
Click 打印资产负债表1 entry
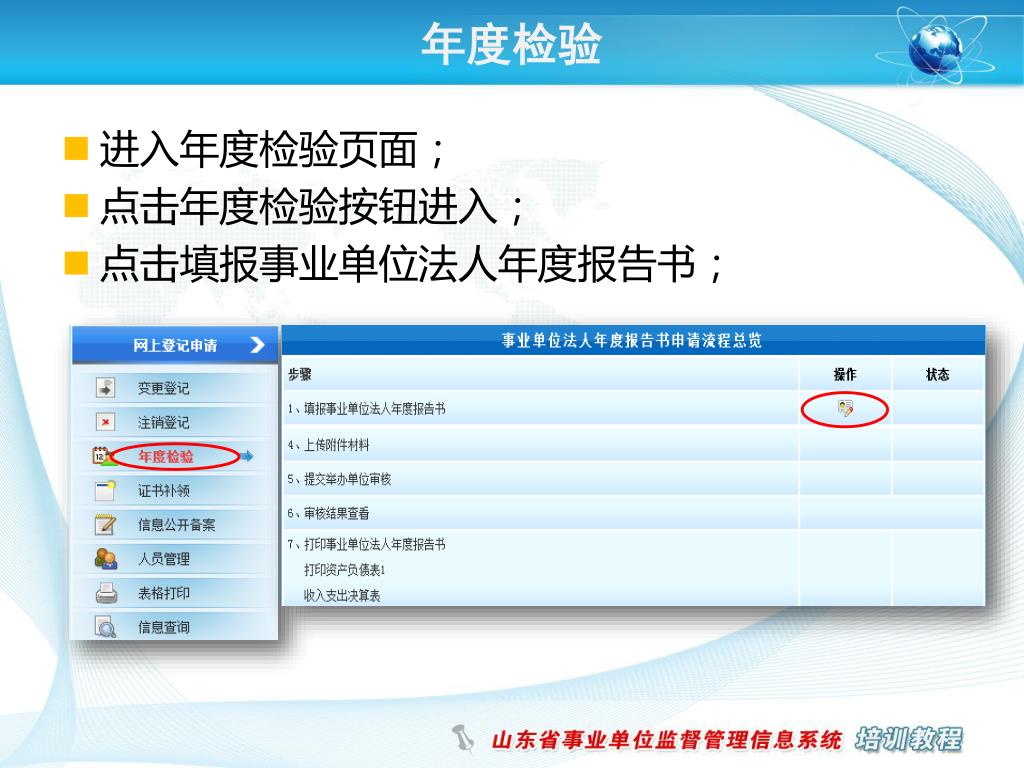tap(345, 569)
